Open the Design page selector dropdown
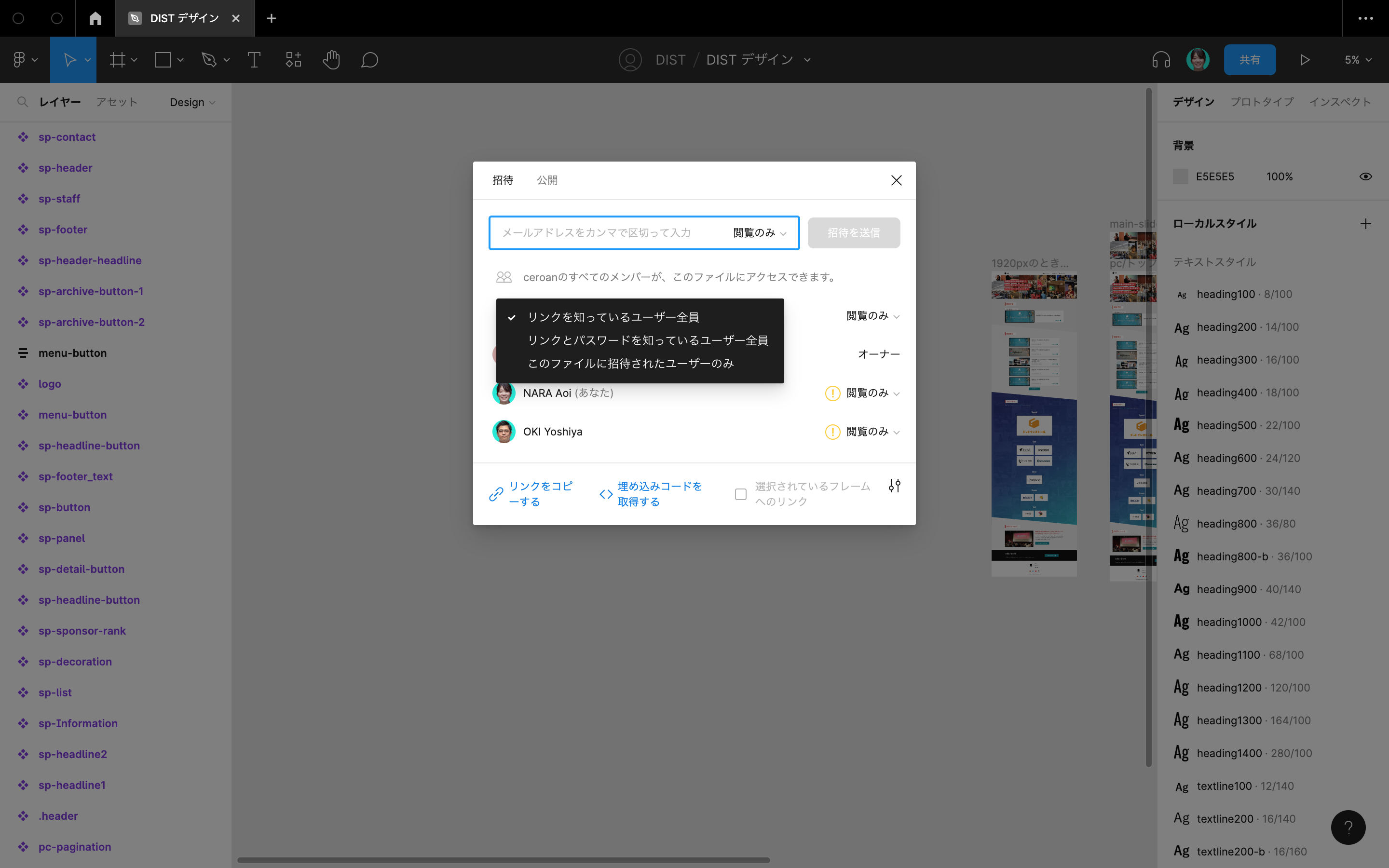The width and height of the screenshot is (1389, 868). [192, 102]
